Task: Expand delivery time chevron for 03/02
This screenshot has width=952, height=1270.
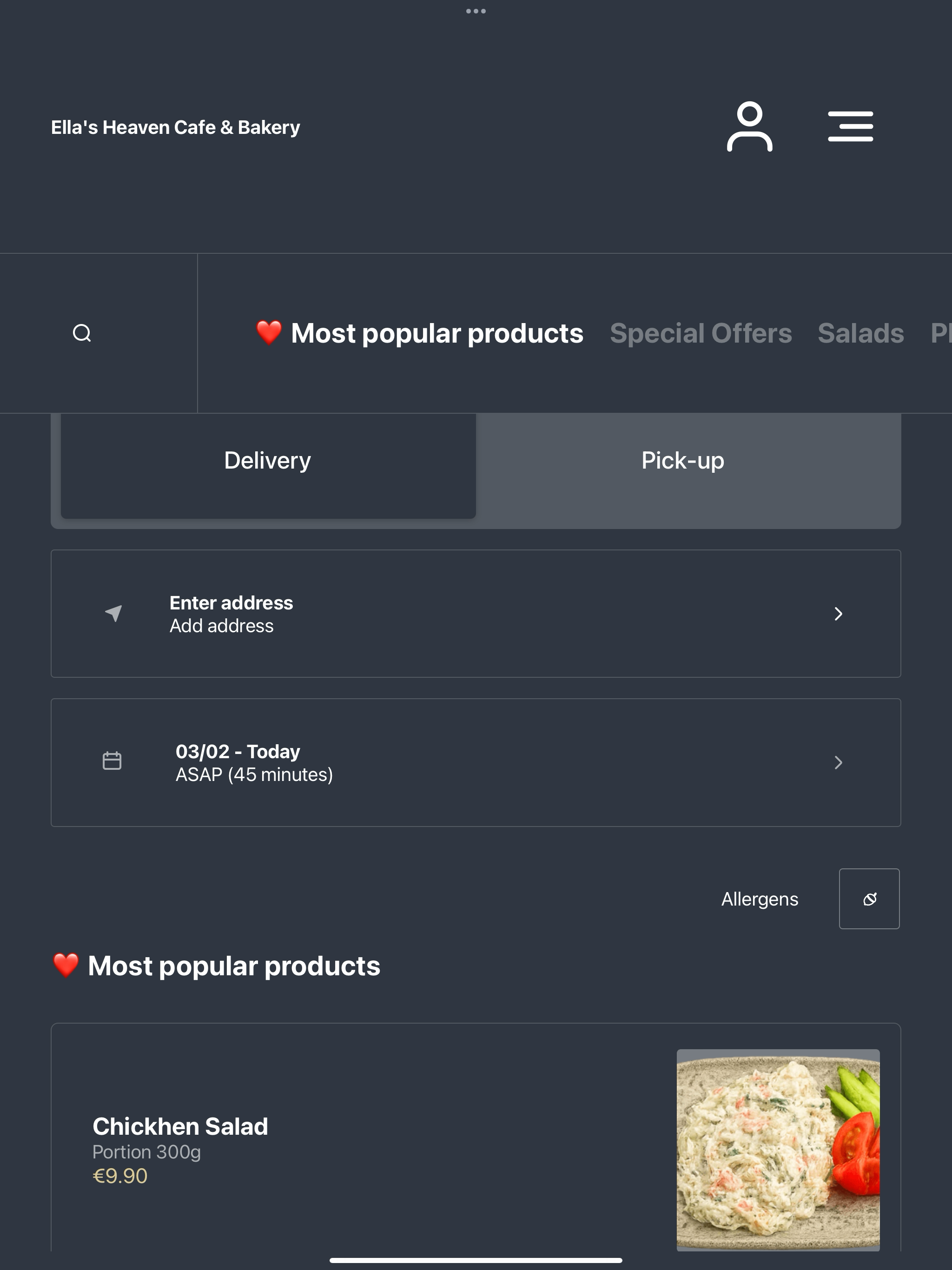Action: [838, 762]
